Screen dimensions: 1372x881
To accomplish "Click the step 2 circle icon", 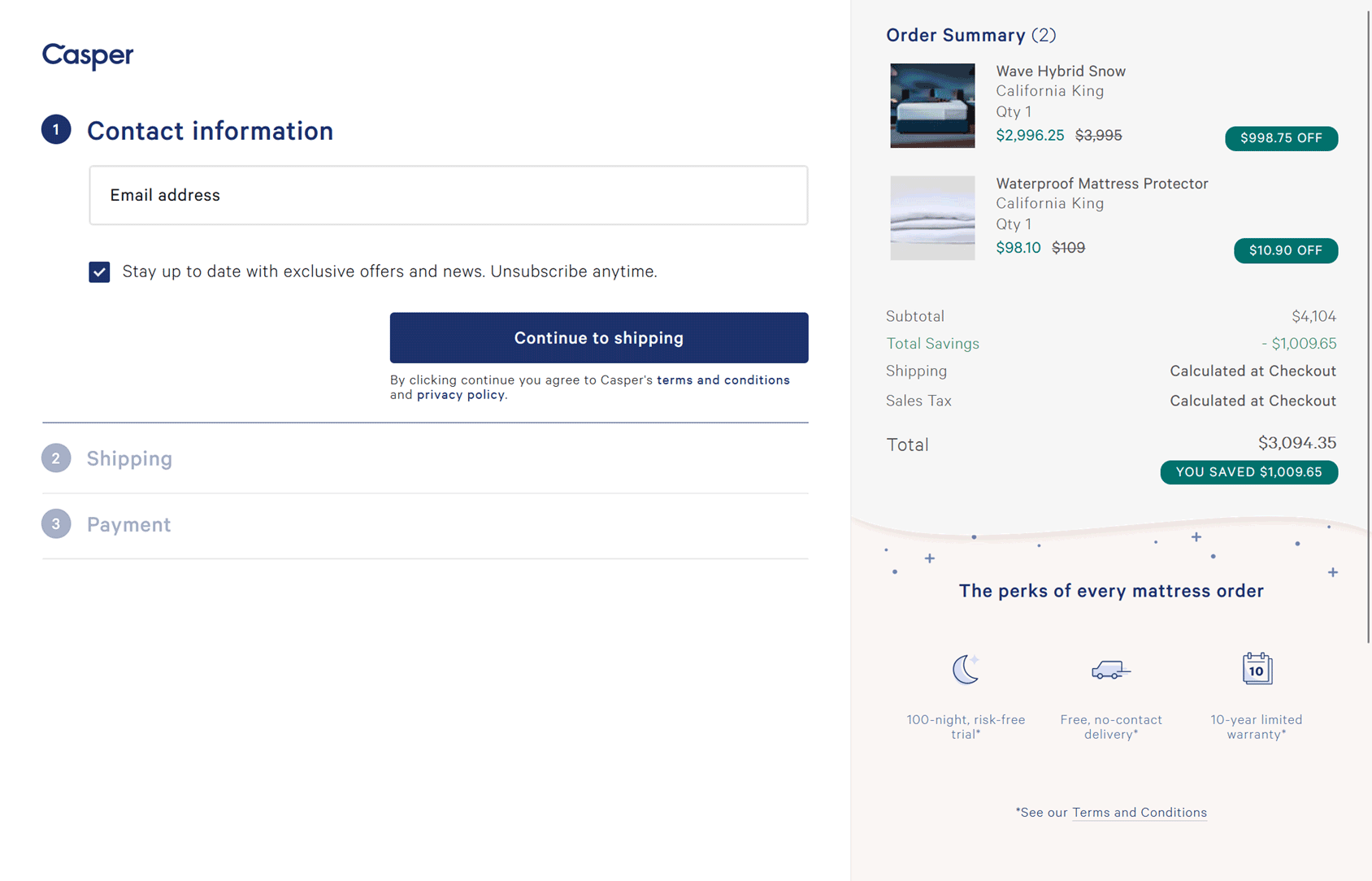I will [56, 458].
